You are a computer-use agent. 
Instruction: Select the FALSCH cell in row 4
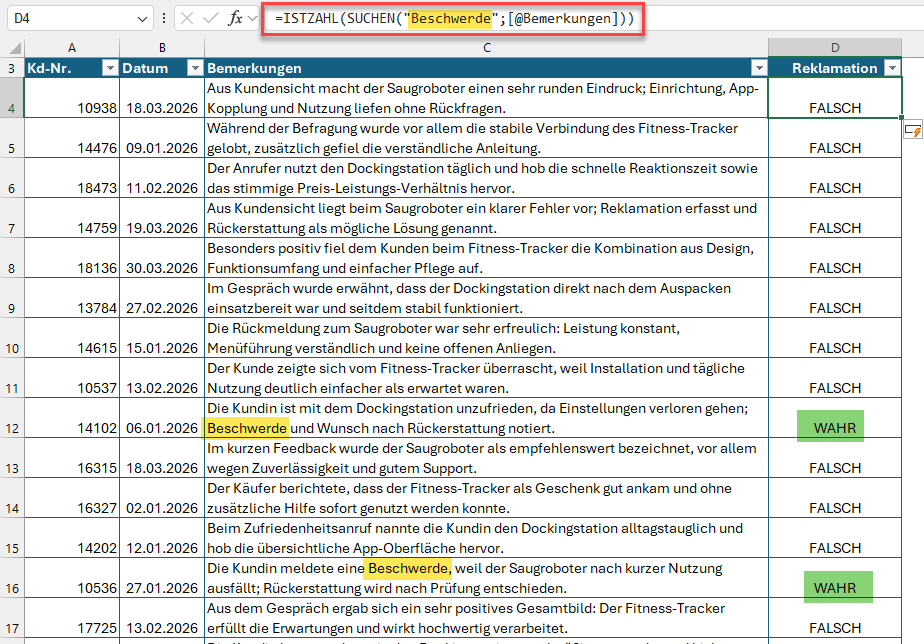(835, 98)
